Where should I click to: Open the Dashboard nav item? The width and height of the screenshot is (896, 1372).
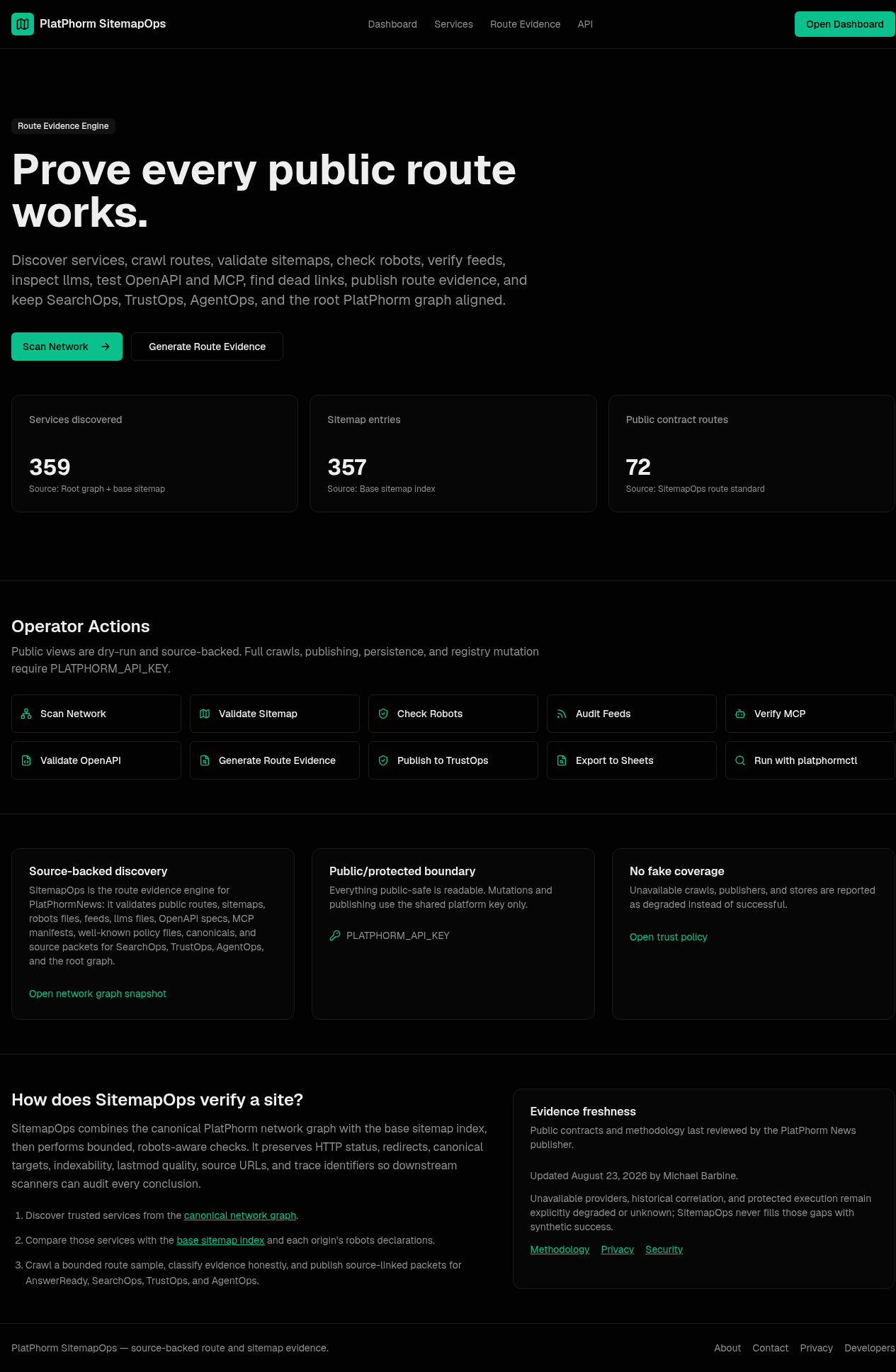pyautogui.click(x=392, y=24)
